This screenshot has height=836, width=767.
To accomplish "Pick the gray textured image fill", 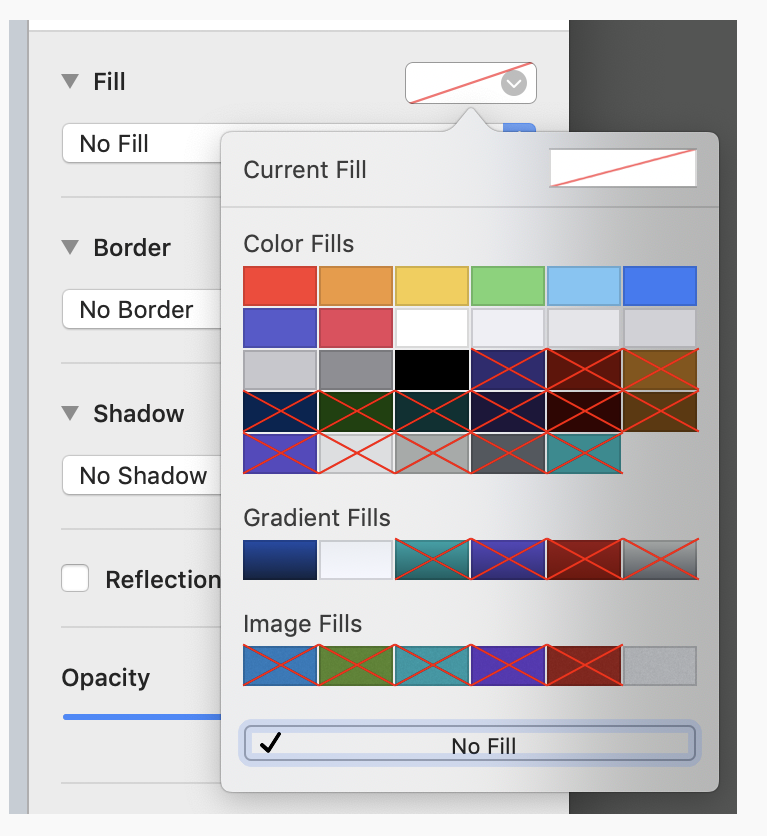I will [x=660, y=666].
